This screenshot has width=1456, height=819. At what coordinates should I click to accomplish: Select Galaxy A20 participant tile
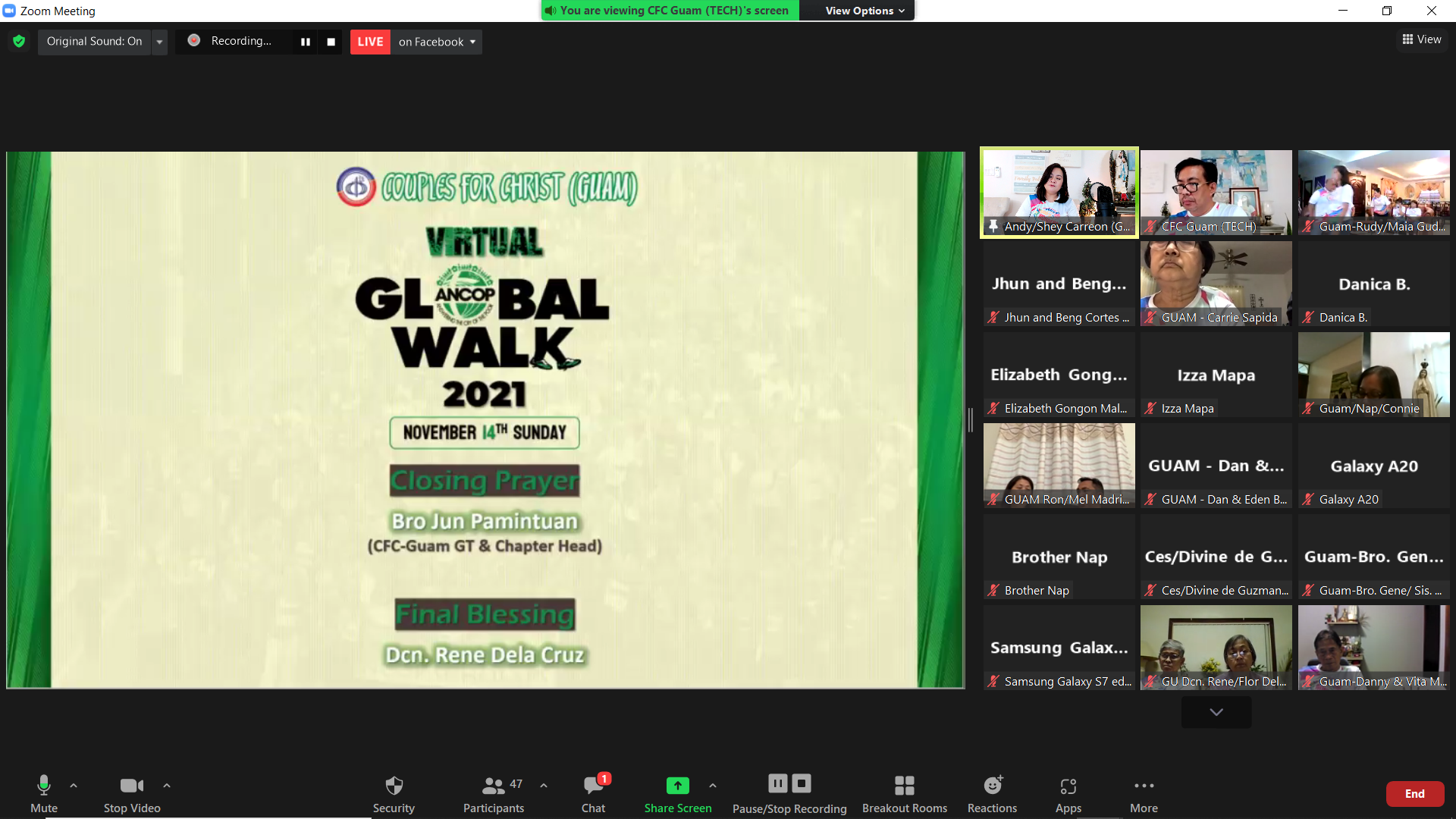[1373, 466]
